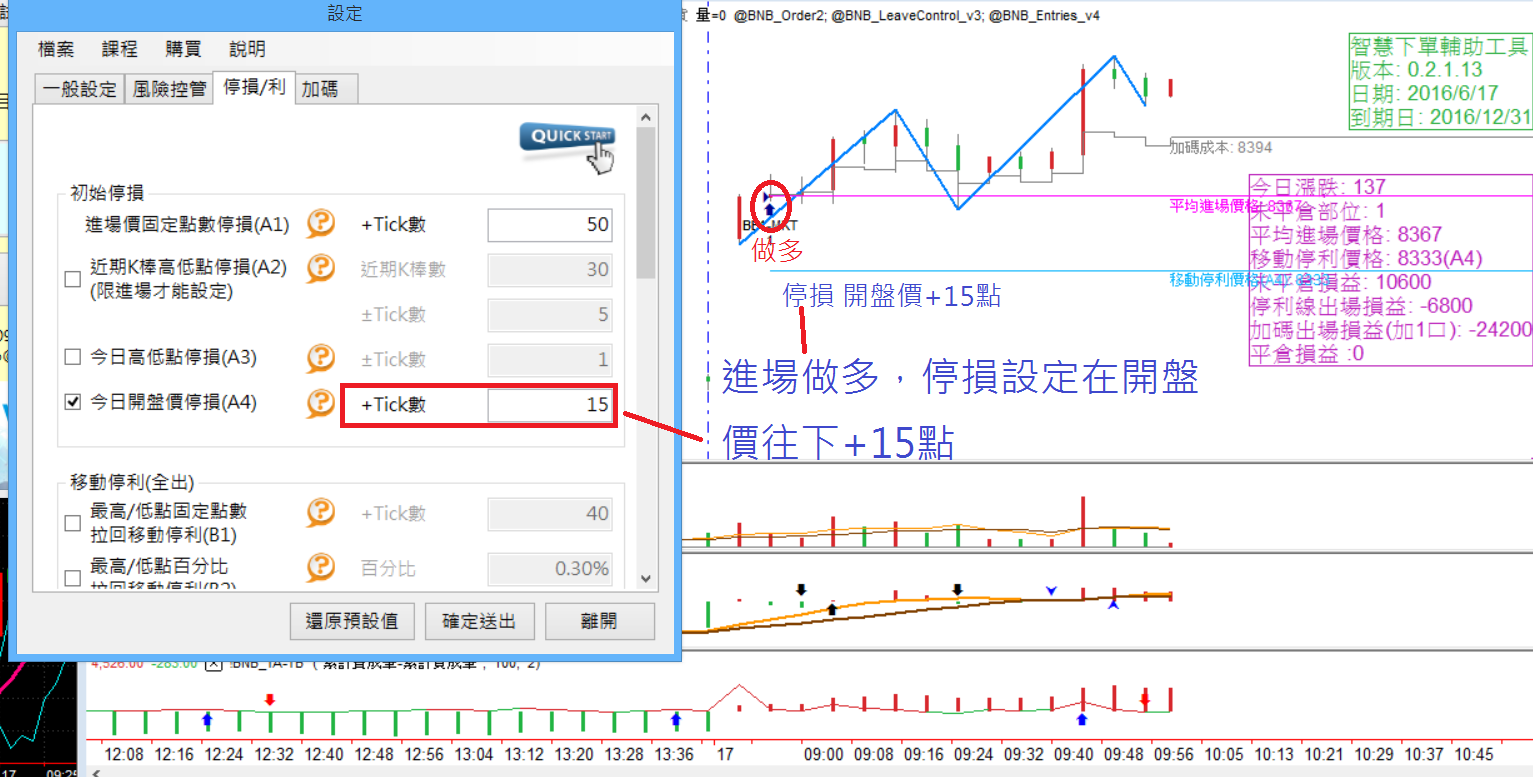Click the 停利線出場損益: -6800 line
This screenshot has height=777, width=1533.
pyautogui.click(x=1362, y=306)
